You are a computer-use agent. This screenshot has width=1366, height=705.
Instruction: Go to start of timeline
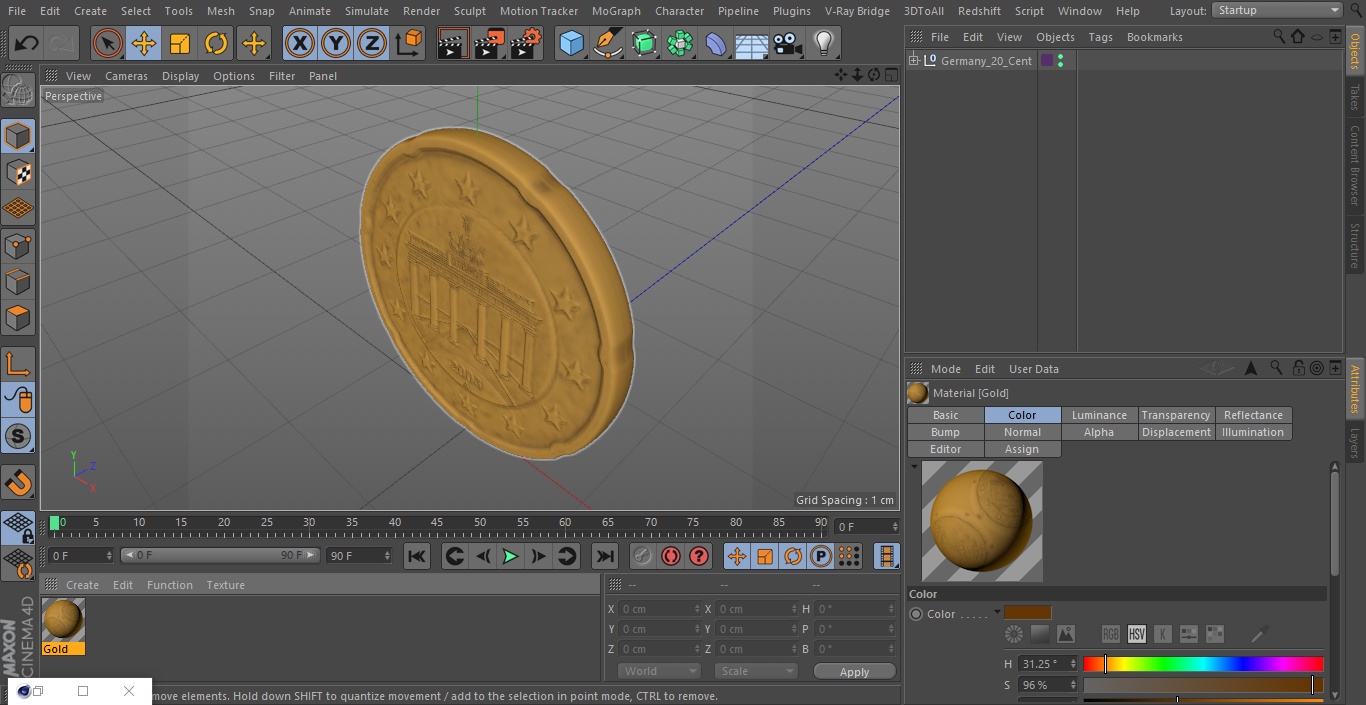[x=417, y=556]
